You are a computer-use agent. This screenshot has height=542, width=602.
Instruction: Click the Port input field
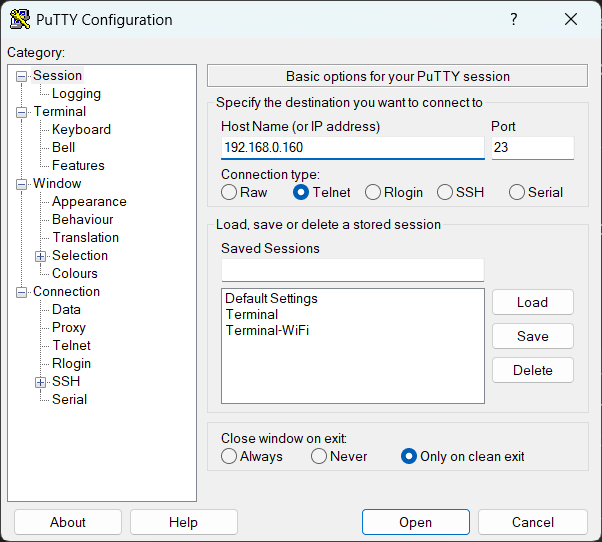[533, 148]
